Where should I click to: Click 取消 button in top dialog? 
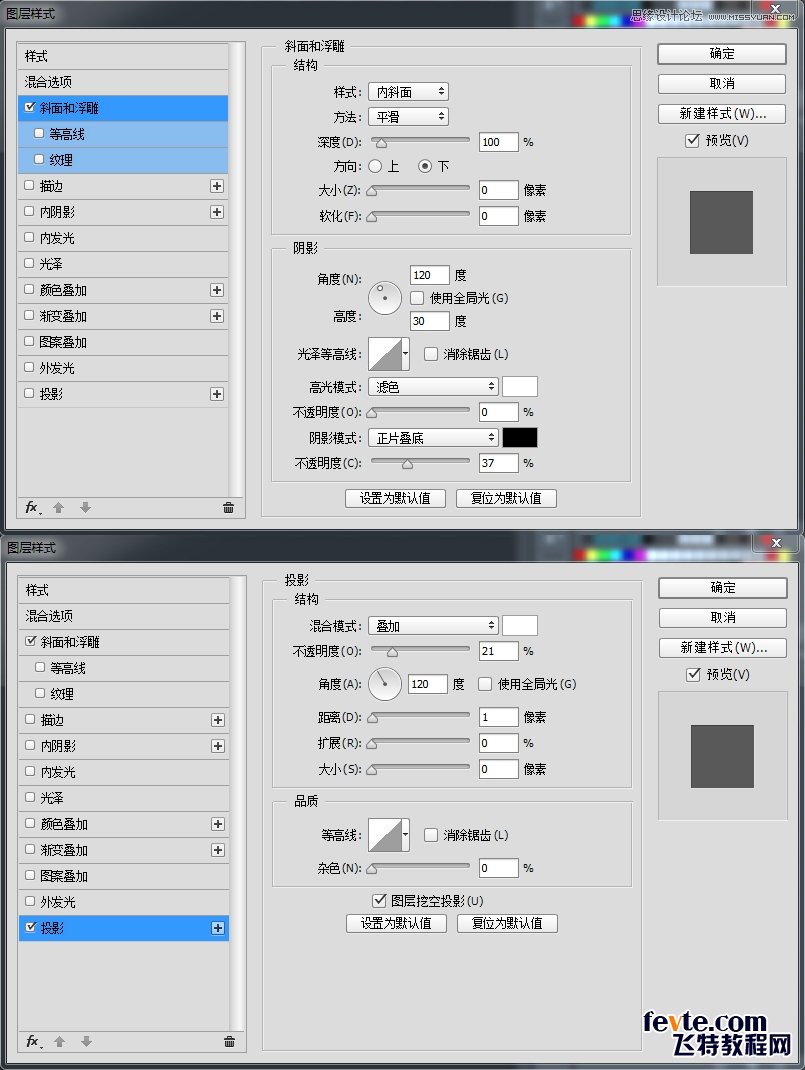[722, 84]
